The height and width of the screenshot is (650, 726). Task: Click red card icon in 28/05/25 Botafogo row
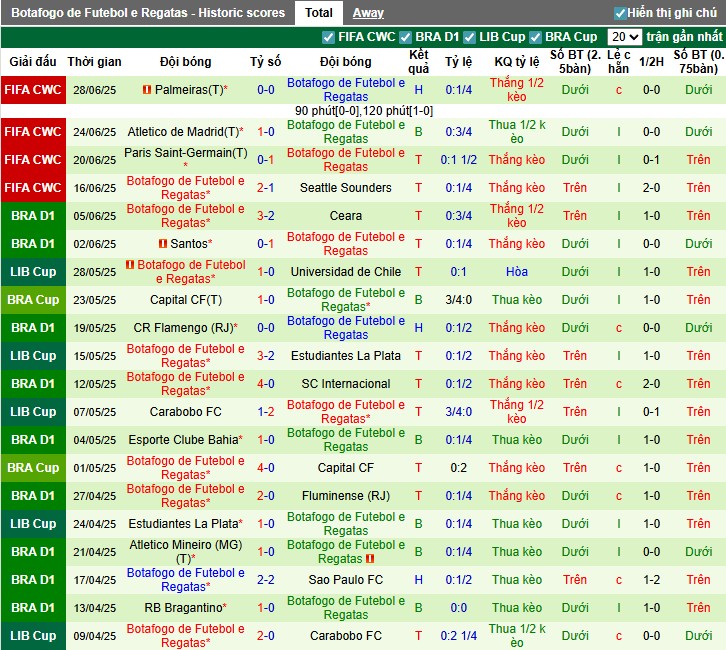pyautogui.click(x=130, y=264)
